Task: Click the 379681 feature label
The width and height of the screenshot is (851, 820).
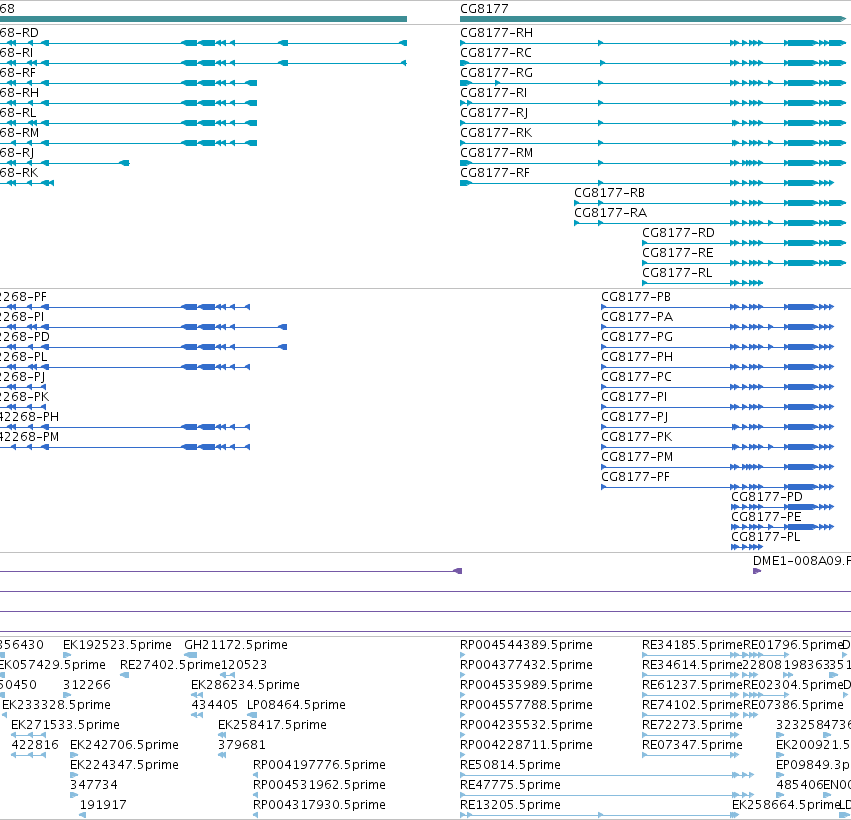Action: pyautogui.click(x=242, y=745)
